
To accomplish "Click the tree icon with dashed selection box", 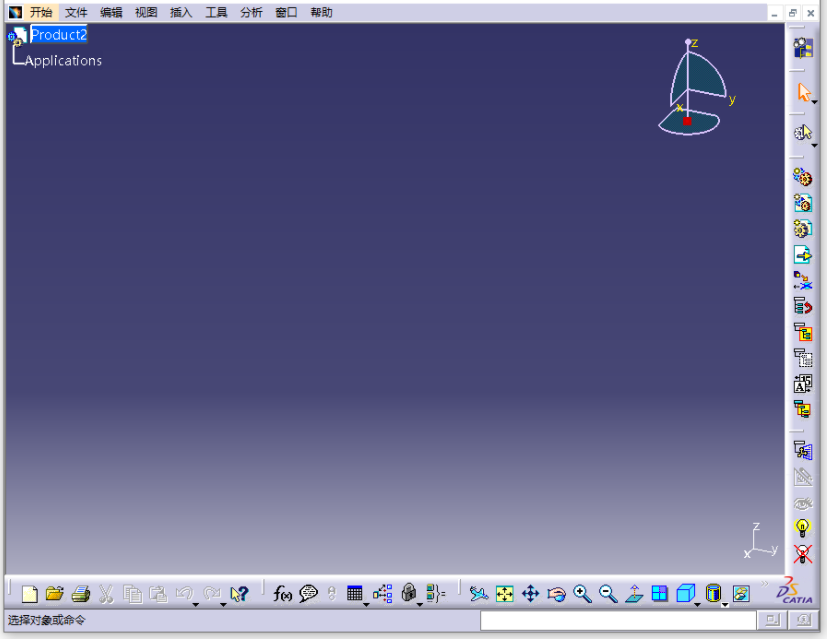I will pos(803,358).
